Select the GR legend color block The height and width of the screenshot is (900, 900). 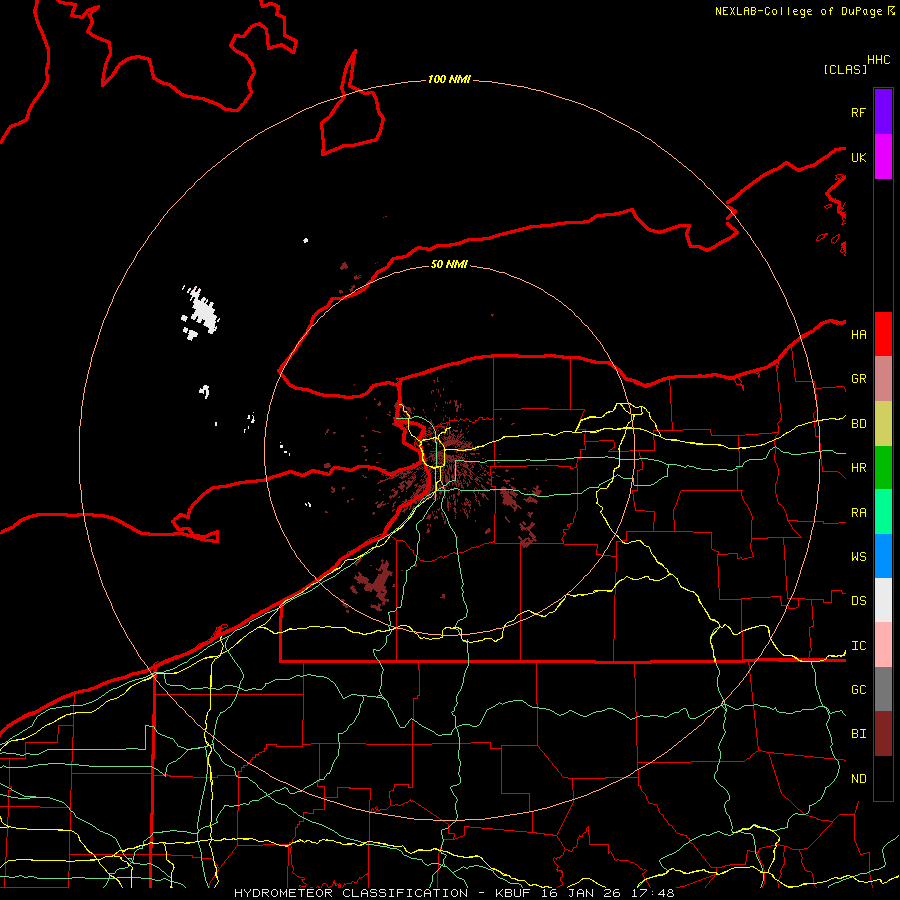point(883,379)
